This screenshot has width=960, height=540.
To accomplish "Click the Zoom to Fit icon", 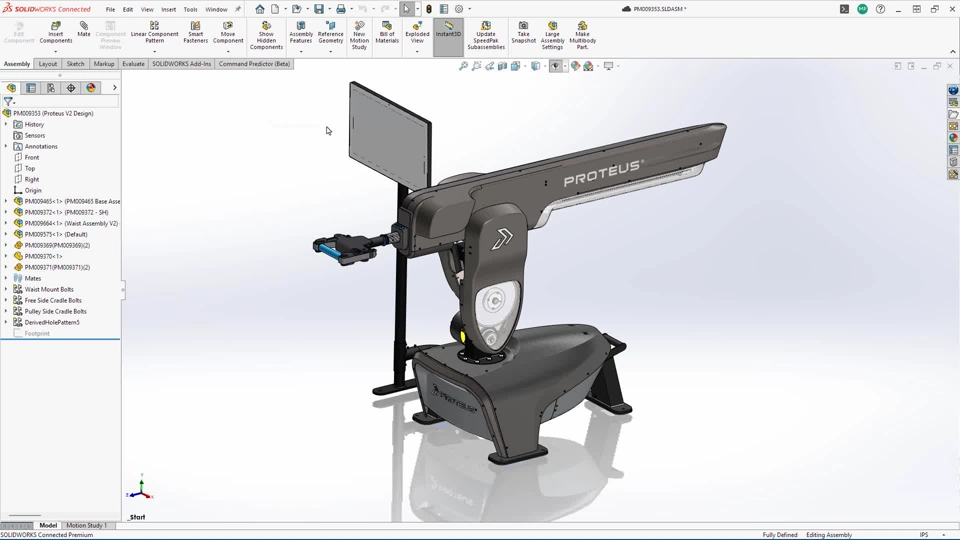I will (x=463, y=66).
